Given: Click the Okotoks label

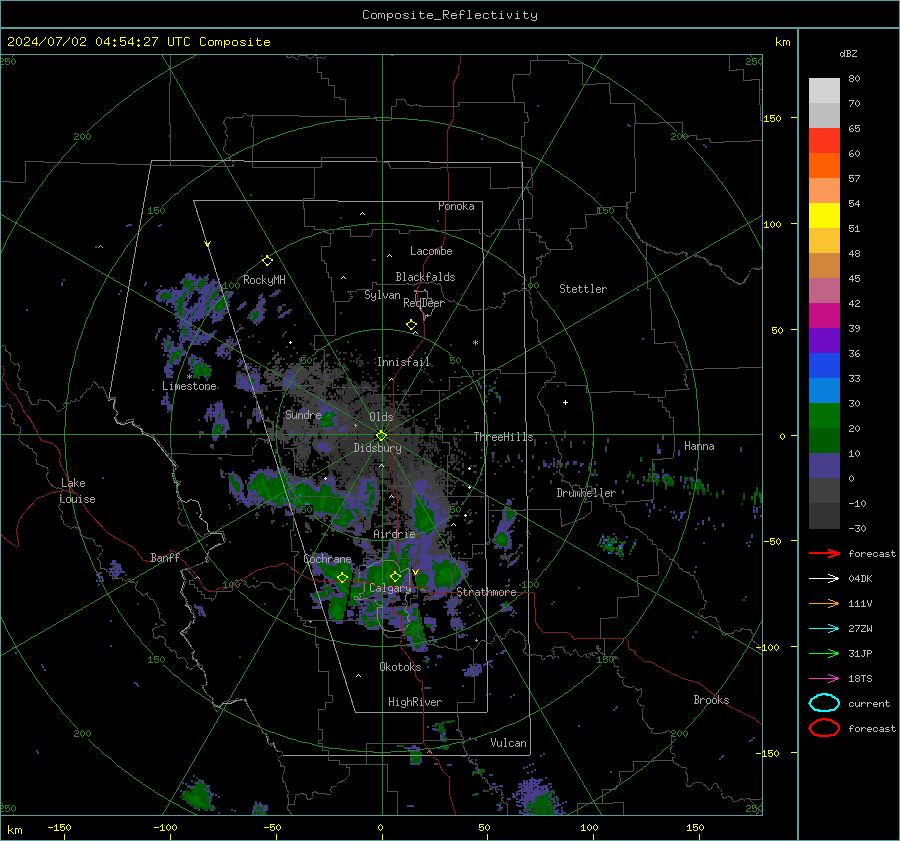Looking at the screenshot, I should tap(400, 667).
